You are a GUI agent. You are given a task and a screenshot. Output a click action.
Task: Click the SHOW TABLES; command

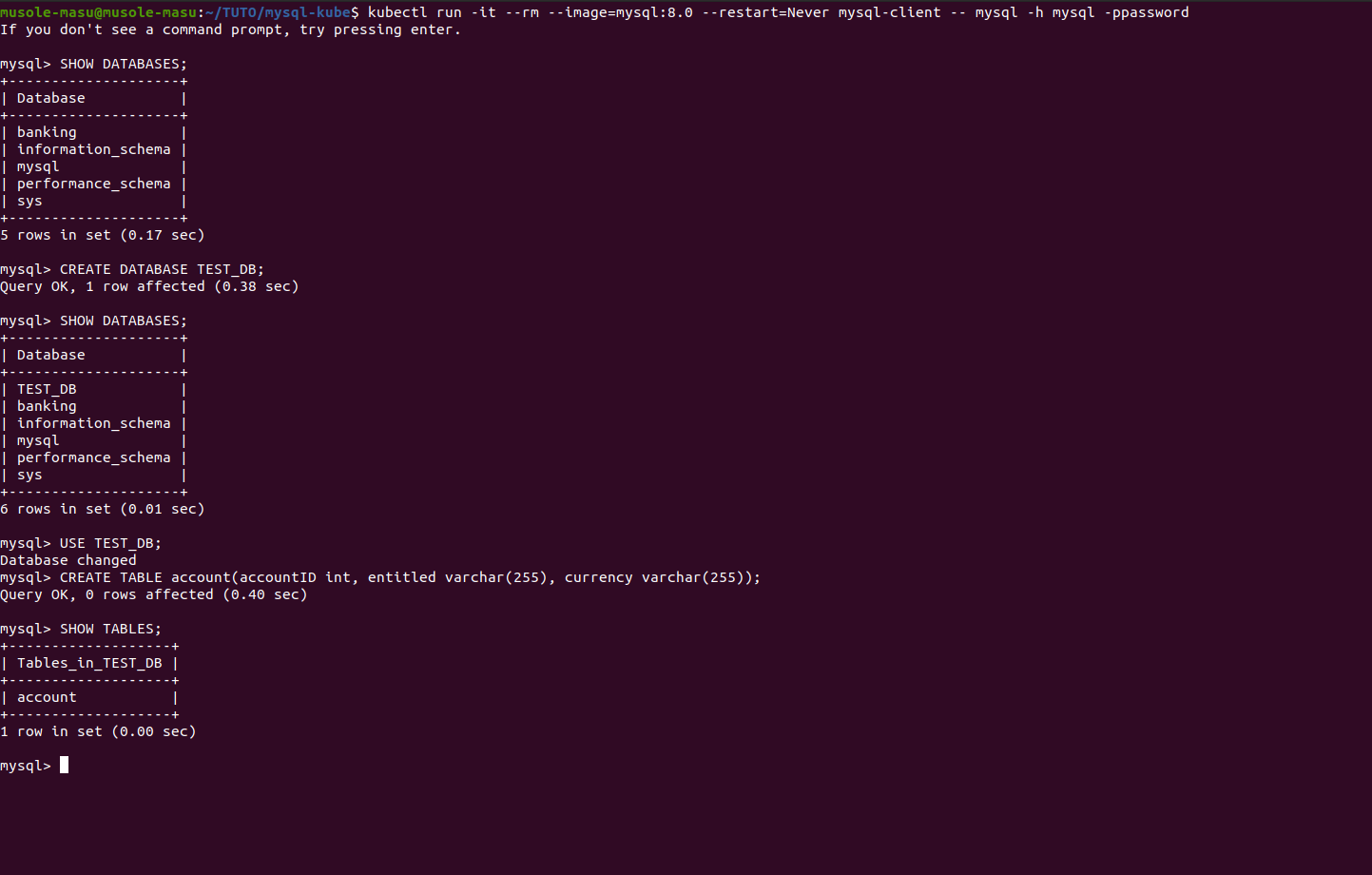pos(110,629)
